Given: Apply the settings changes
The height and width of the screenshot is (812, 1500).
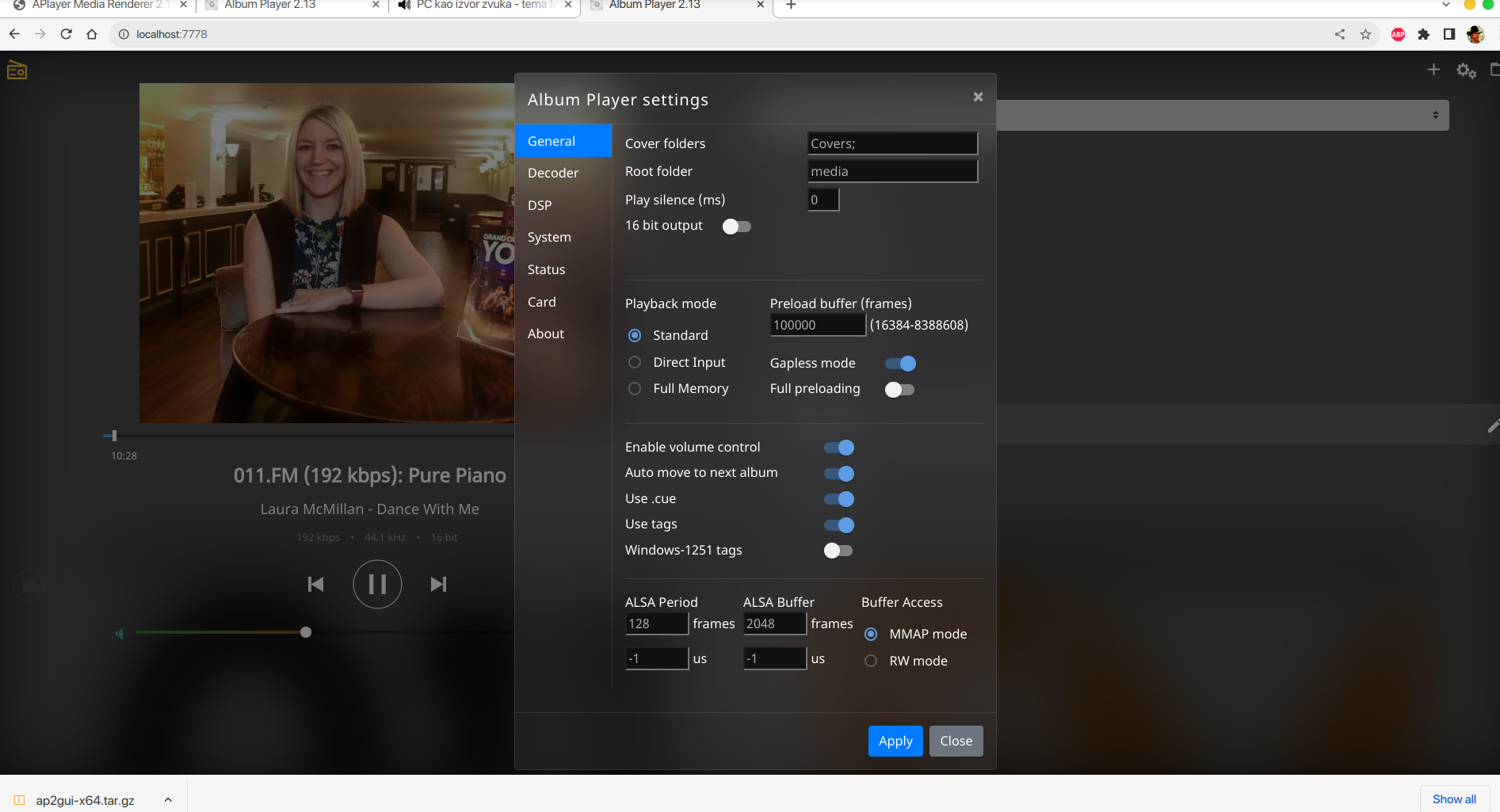Looking at the screenshot, I should (x=895, y=741).
